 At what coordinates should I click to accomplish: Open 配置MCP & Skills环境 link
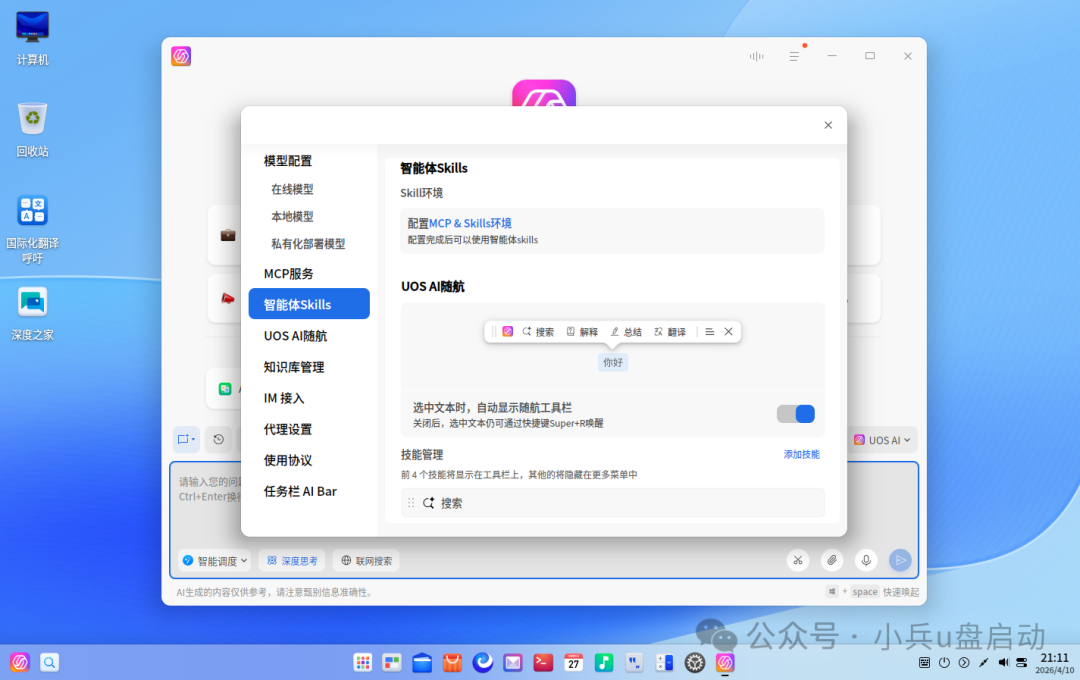point(458,223)
